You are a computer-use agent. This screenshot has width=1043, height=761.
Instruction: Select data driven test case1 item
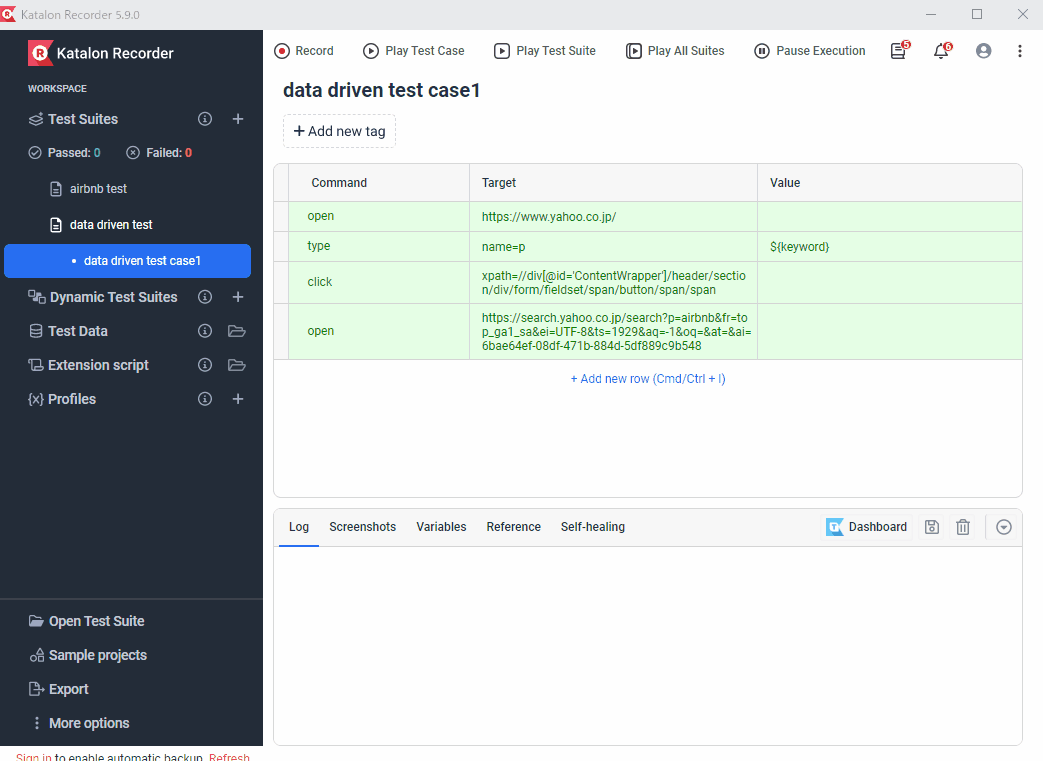click(x=127, y=261)
